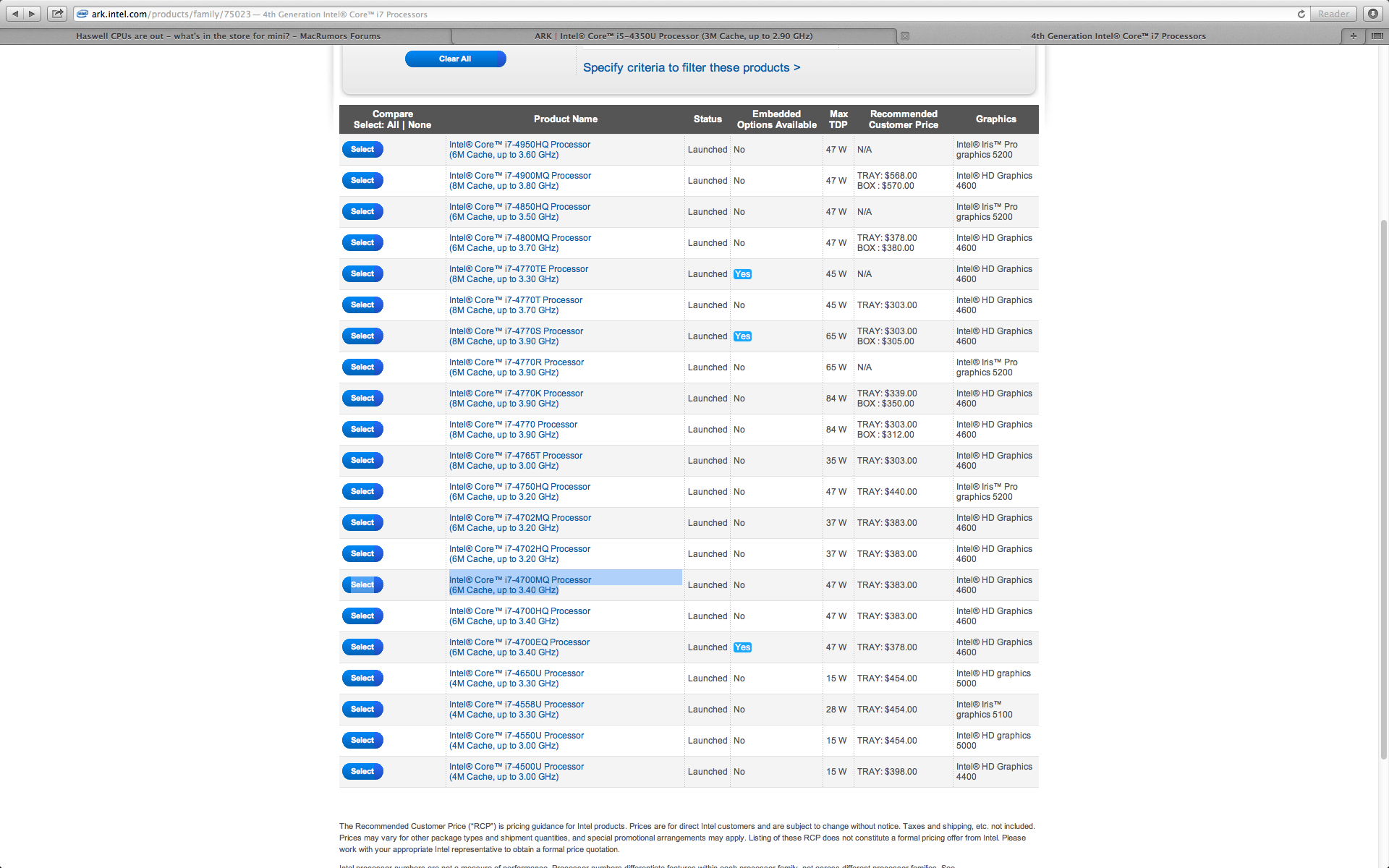Open the Core i7-4950HQ Processor link
1389x868 pixels.
click(x=519, y=150)
